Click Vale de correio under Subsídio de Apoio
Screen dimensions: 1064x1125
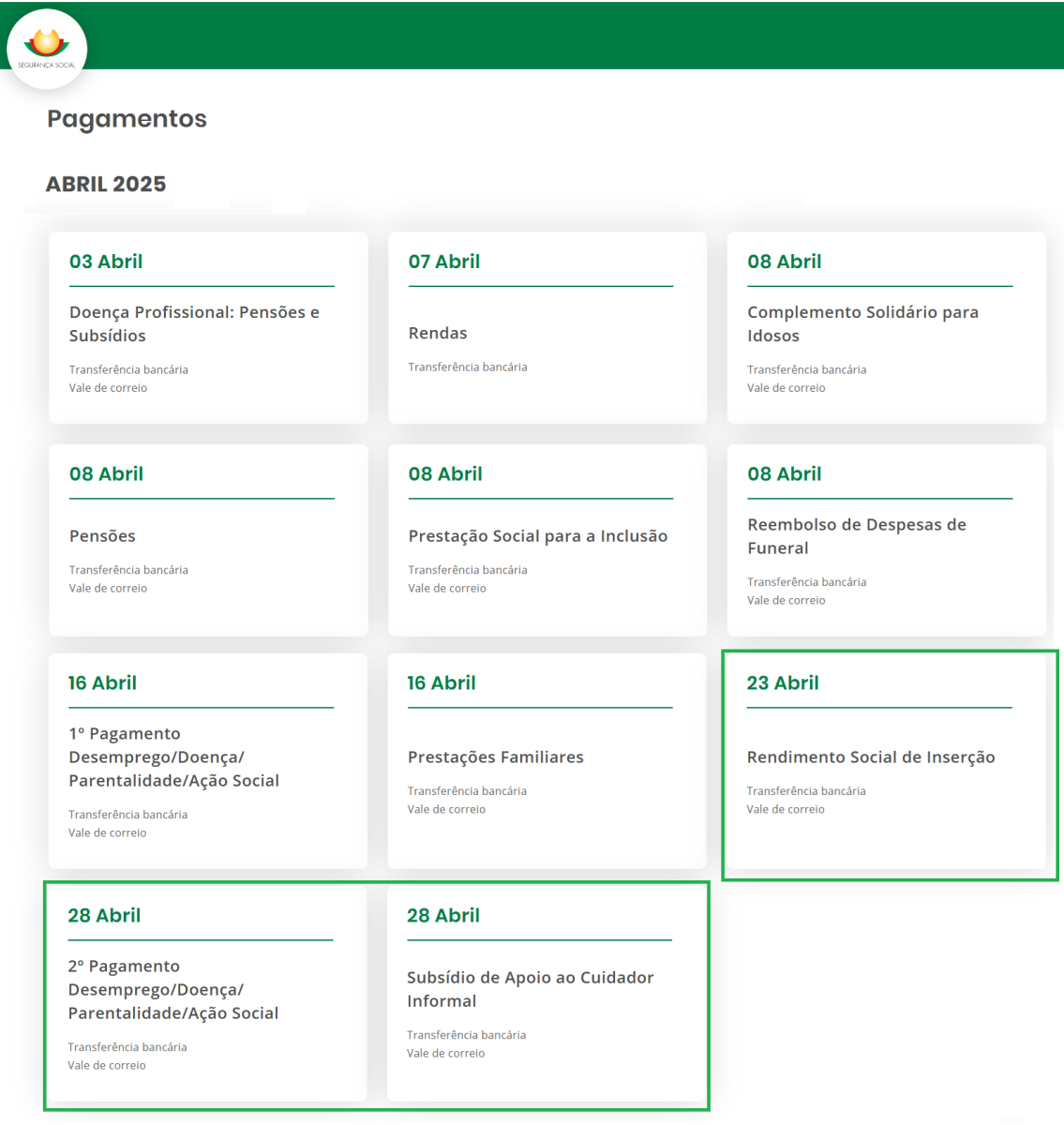click(445, 1054)
